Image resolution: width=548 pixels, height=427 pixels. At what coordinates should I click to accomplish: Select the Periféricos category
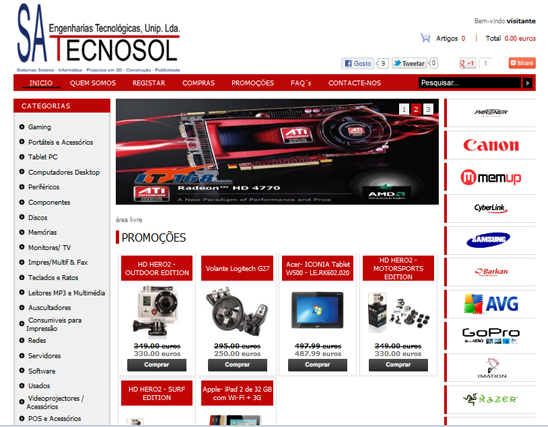pos(44,187)
